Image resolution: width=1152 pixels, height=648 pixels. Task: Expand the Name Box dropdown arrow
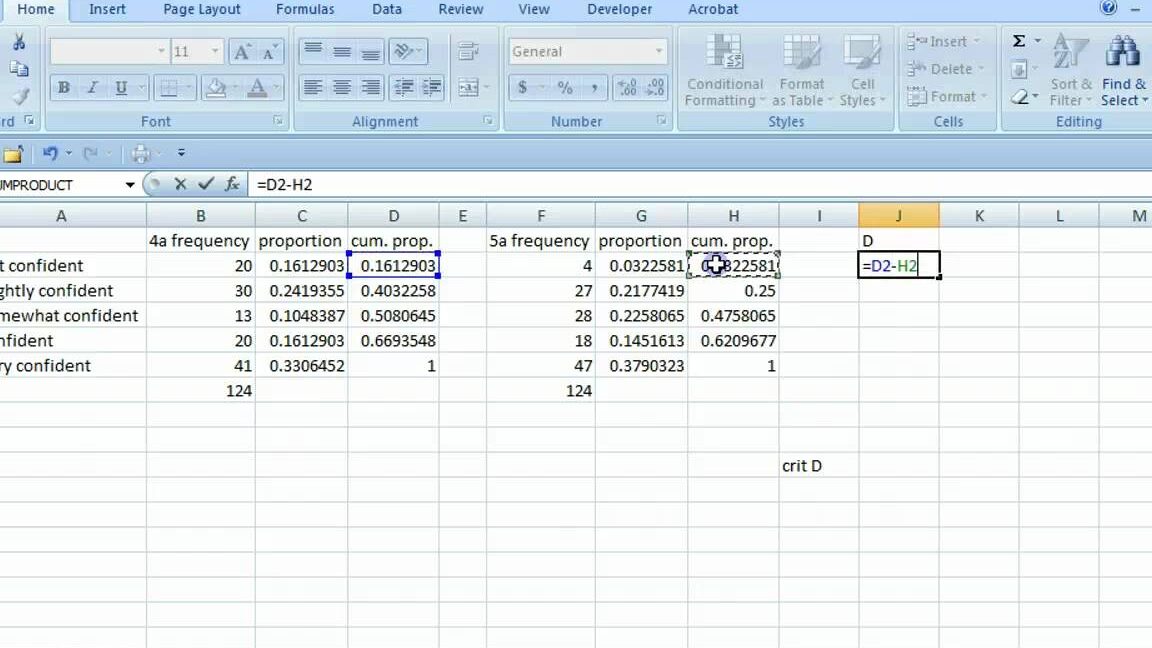click(130, 185)
